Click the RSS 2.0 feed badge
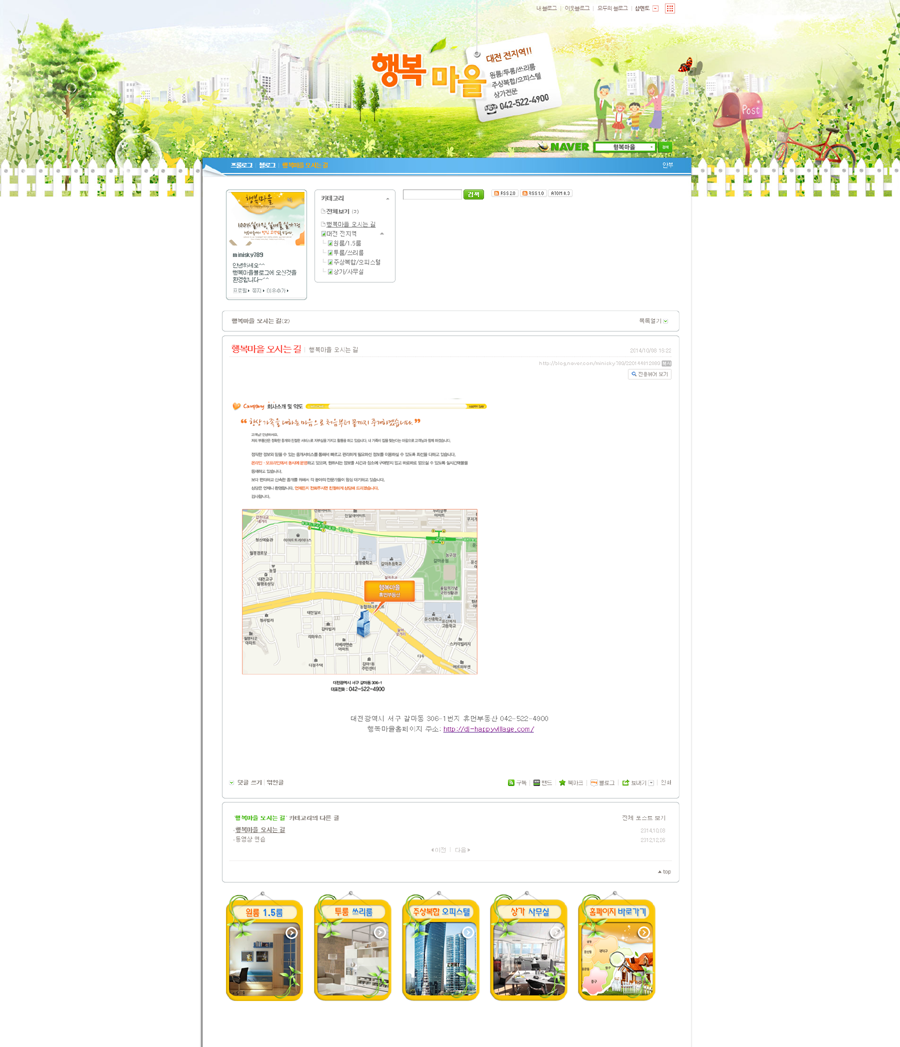 (x=505, y=193)
